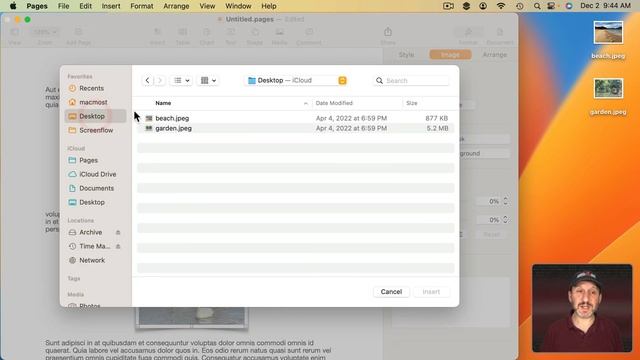This screenshot has width=640, height=360.
Task: Open the Format menu
Action: tap(142, 6)
